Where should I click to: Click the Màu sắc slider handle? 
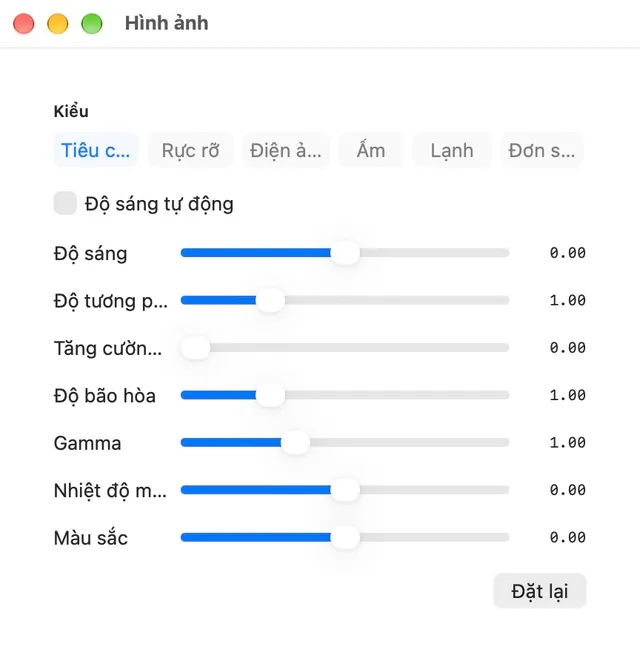coord(345,537)
